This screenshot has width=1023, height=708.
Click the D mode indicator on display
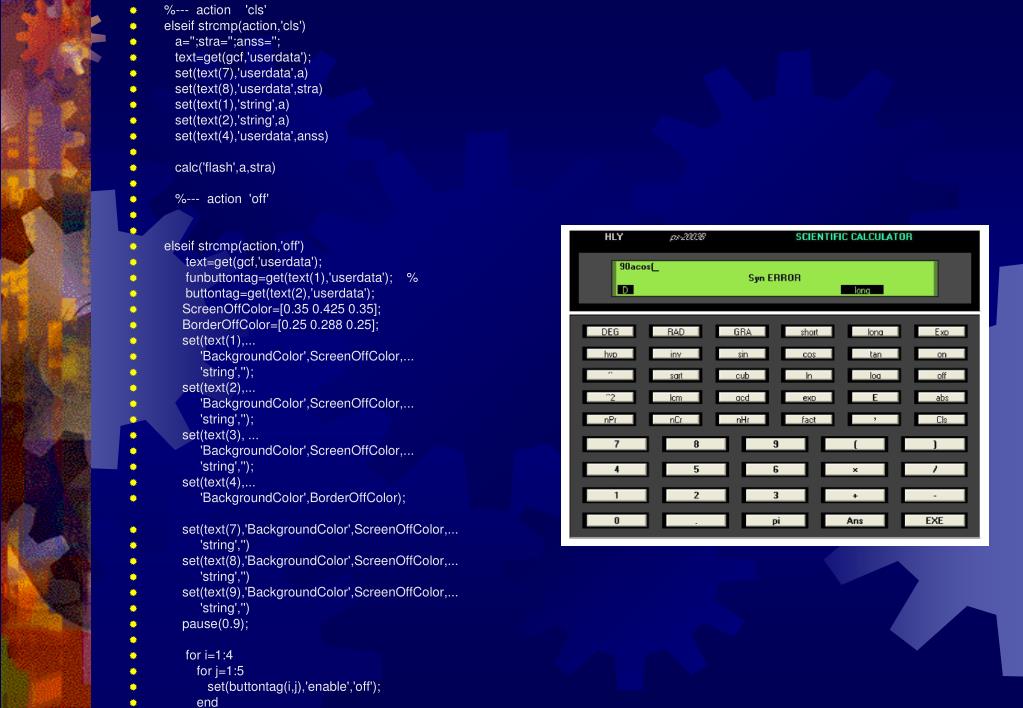pyautogui.click(x=625, y=290)
